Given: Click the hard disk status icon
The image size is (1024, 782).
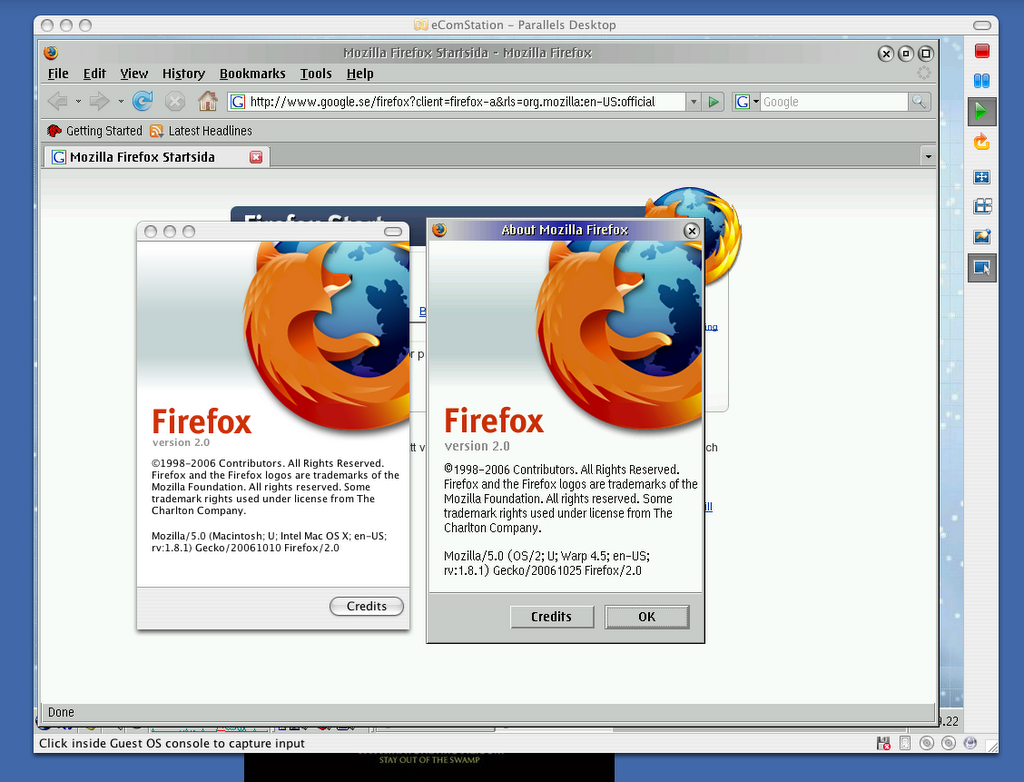Looking at the screenshot, I should pyautogui.click(x=905, y=743).
